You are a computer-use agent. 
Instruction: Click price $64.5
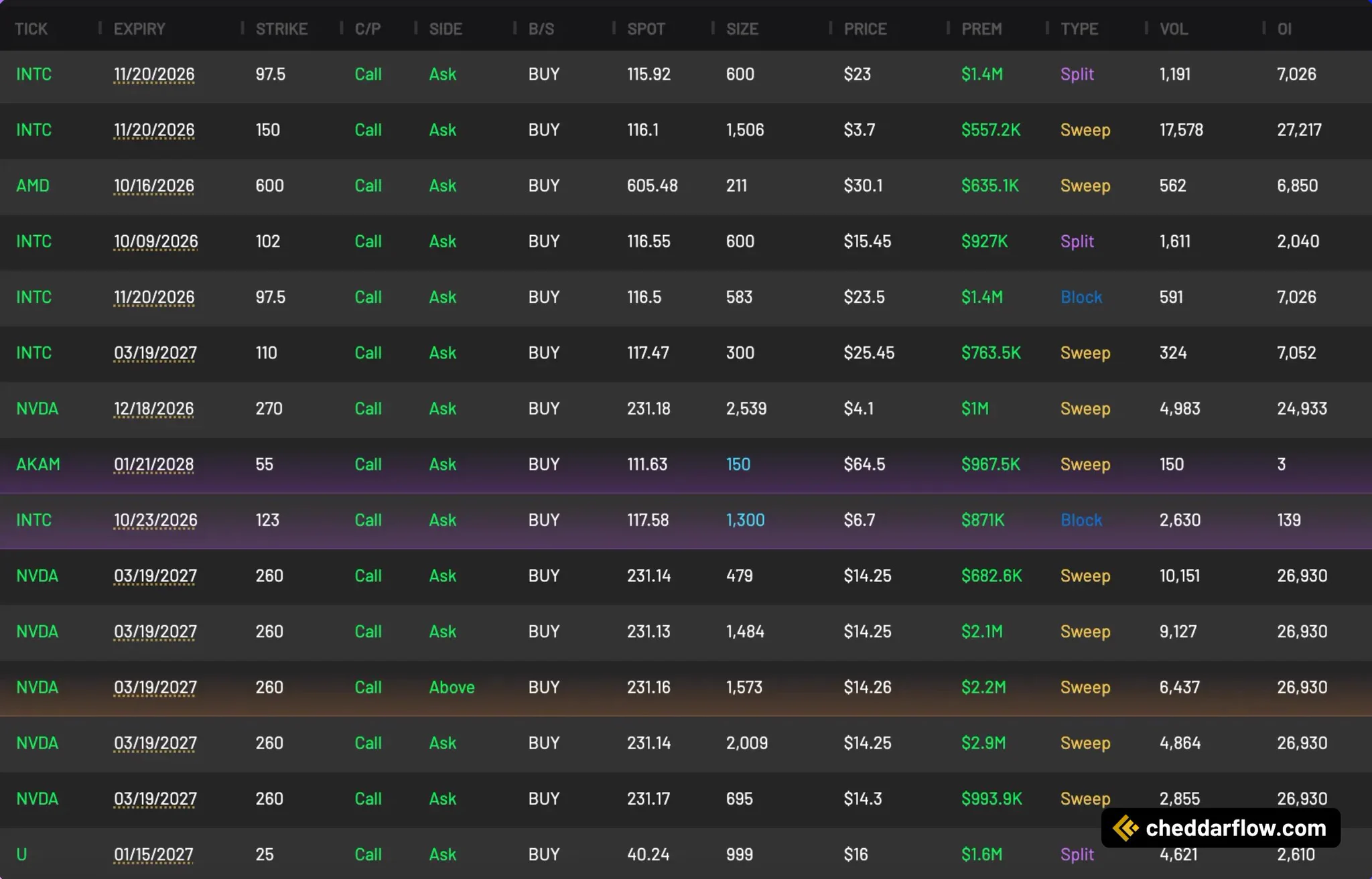click(864, 464)
